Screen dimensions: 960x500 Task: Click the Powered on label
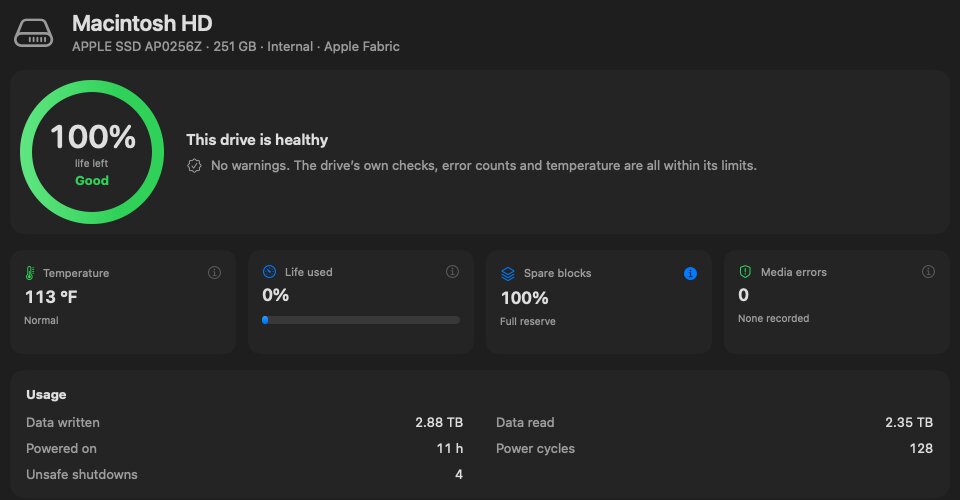tap(61, 449)
